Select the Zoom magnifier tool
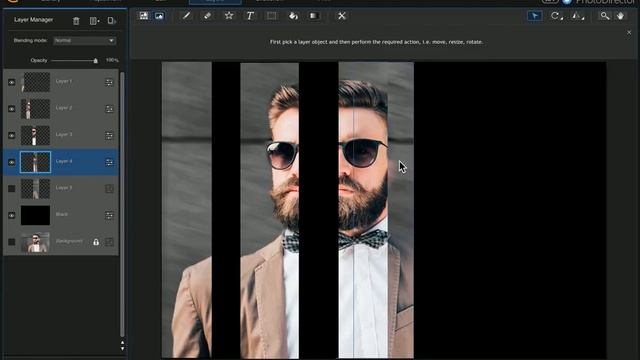640x360 pixels. click(604, 16)
